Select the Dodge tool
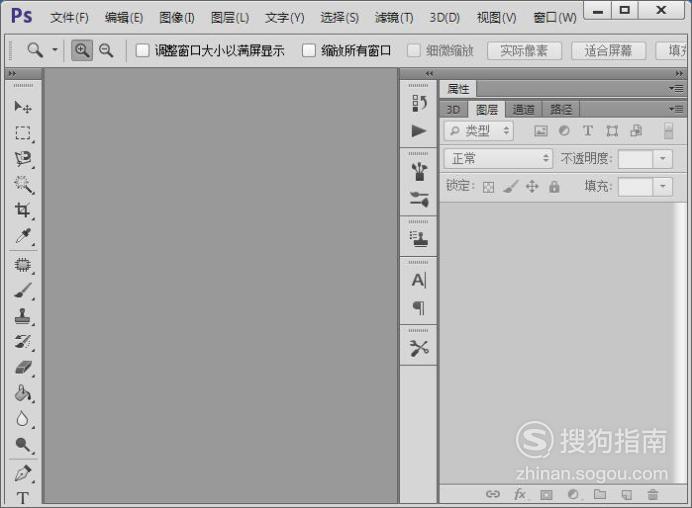The image size is (692, 508). coord(23,444)
